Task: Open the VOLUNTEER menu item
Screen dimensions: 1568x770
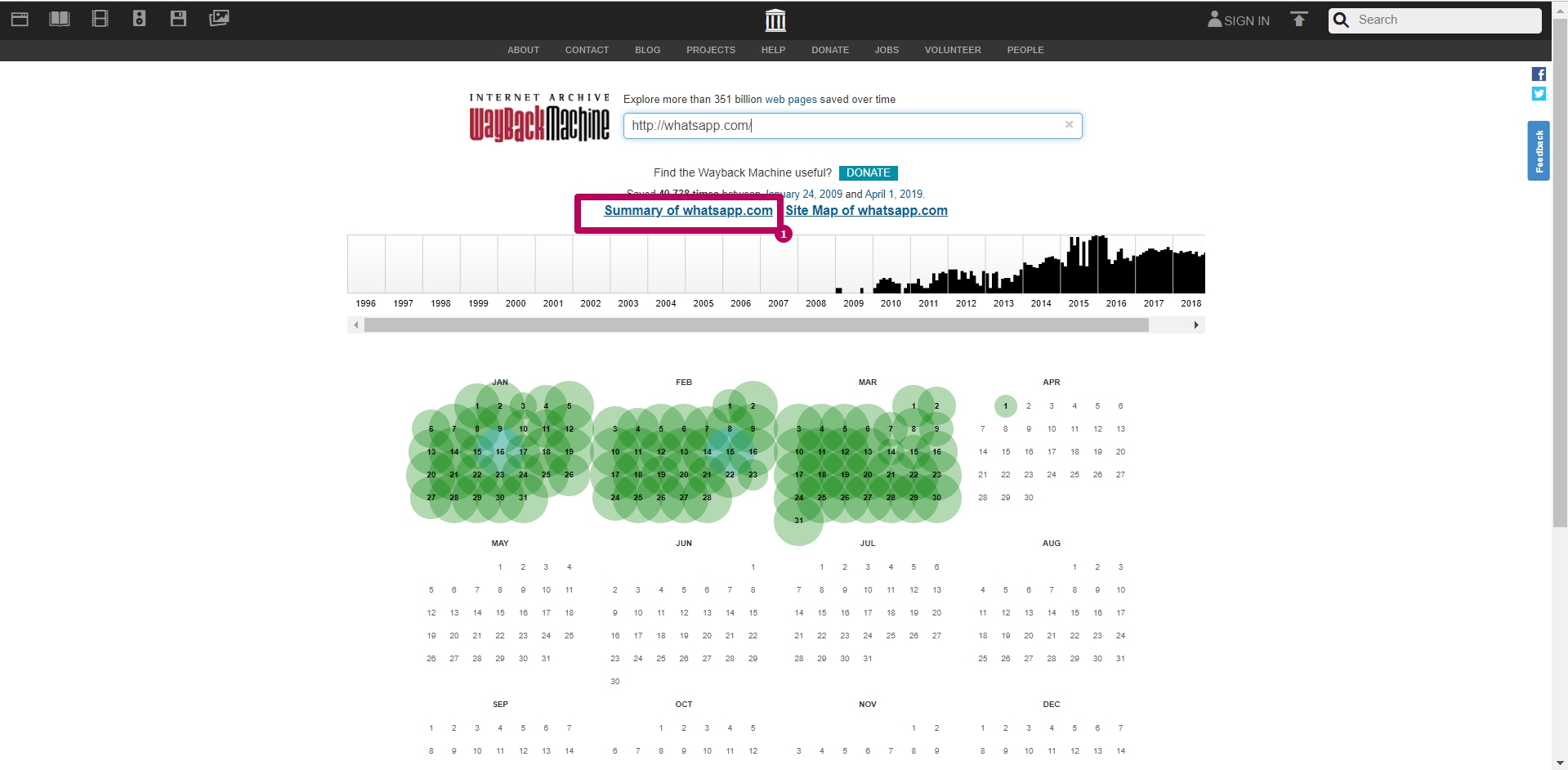Action: pyautogui.click(x=953, y=51)
